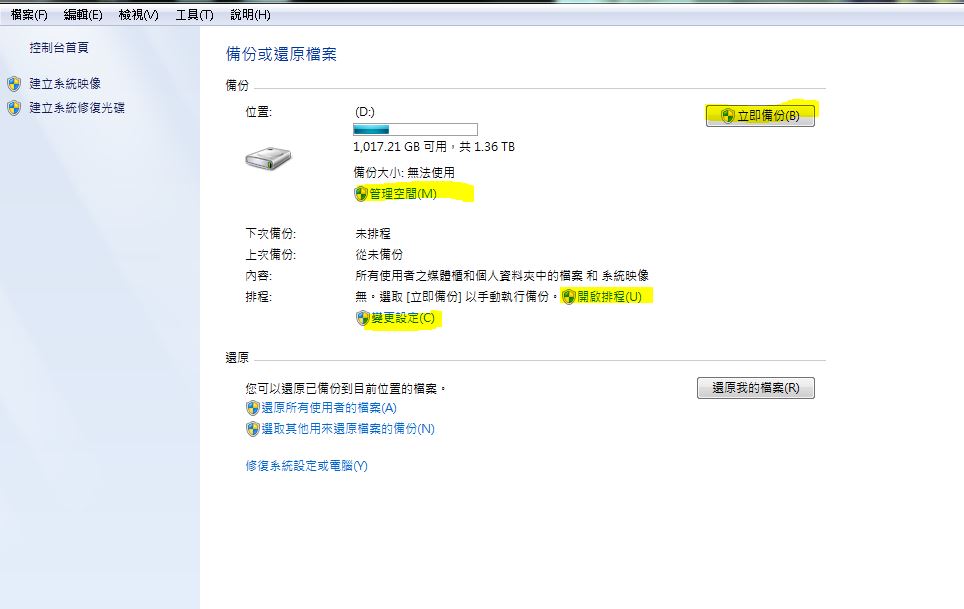Open 修復系統設定或電腦(Y) link
Viewport: 964px width, 609px height.
306,465
